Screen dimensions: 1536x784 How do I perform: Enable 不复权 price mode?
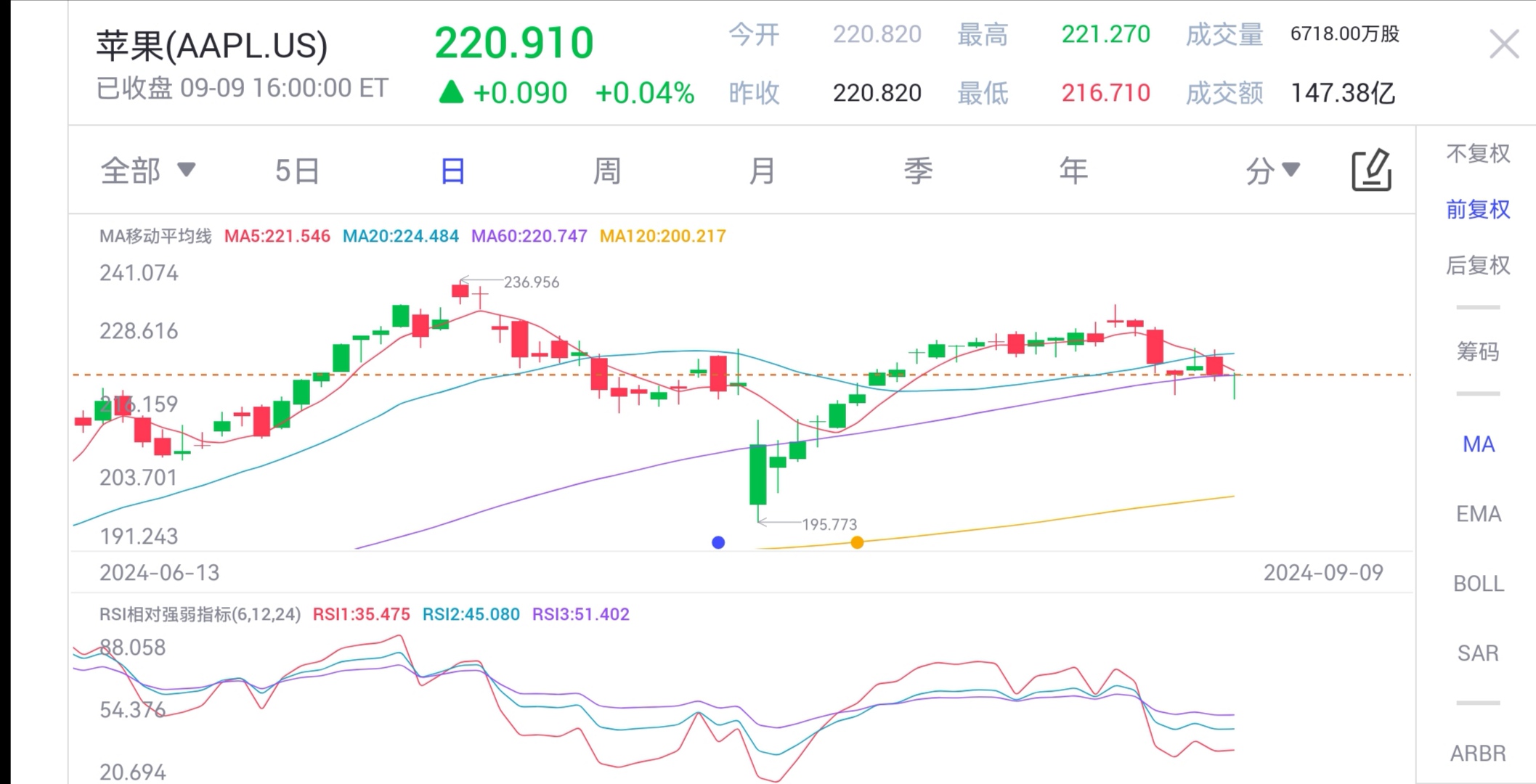click(1478, 153)
